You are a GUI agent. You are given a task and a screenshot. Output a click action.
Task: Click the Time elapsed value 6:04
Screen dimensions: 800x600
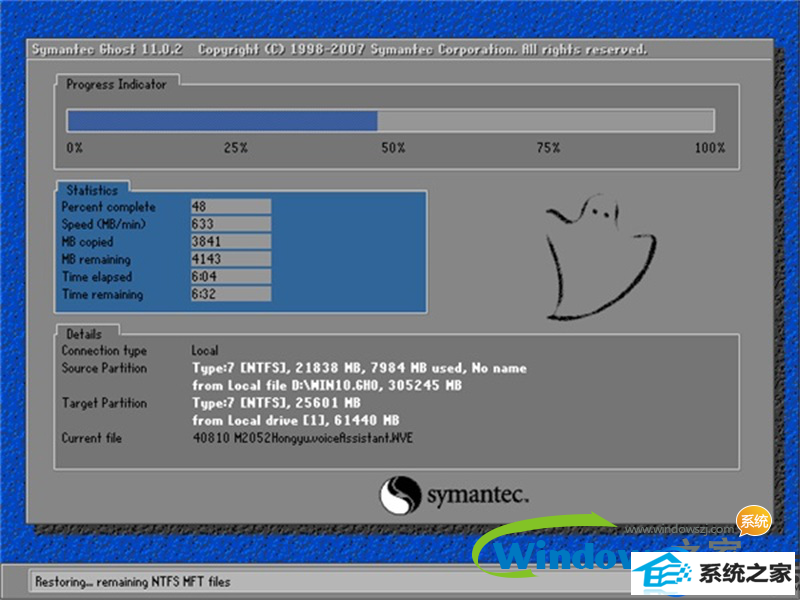click(x=231, y=276)
